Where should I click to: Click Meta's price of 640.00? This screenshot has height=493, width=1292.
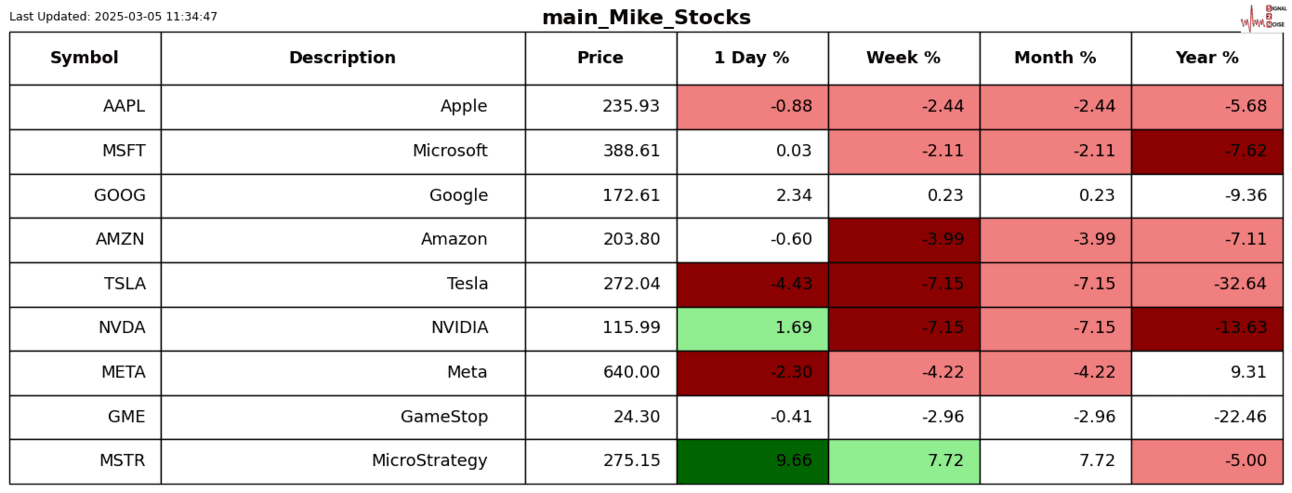[x=601, y=373]
